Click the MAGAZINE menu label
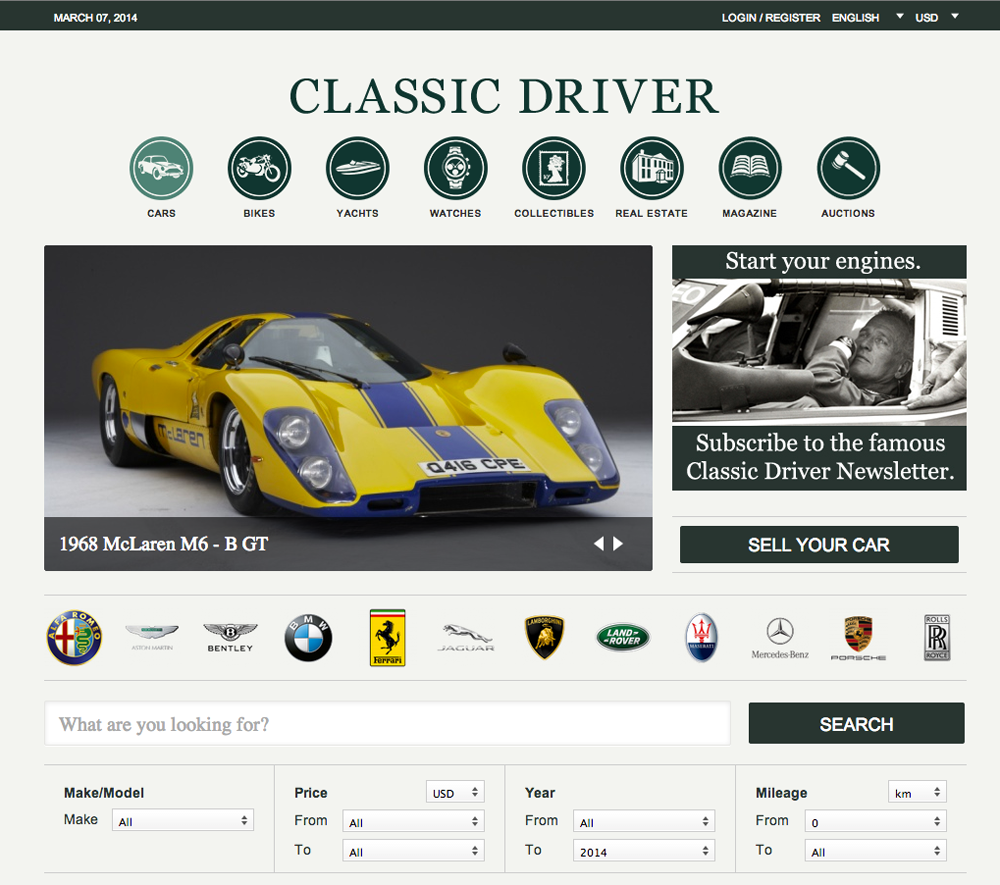 750,213
